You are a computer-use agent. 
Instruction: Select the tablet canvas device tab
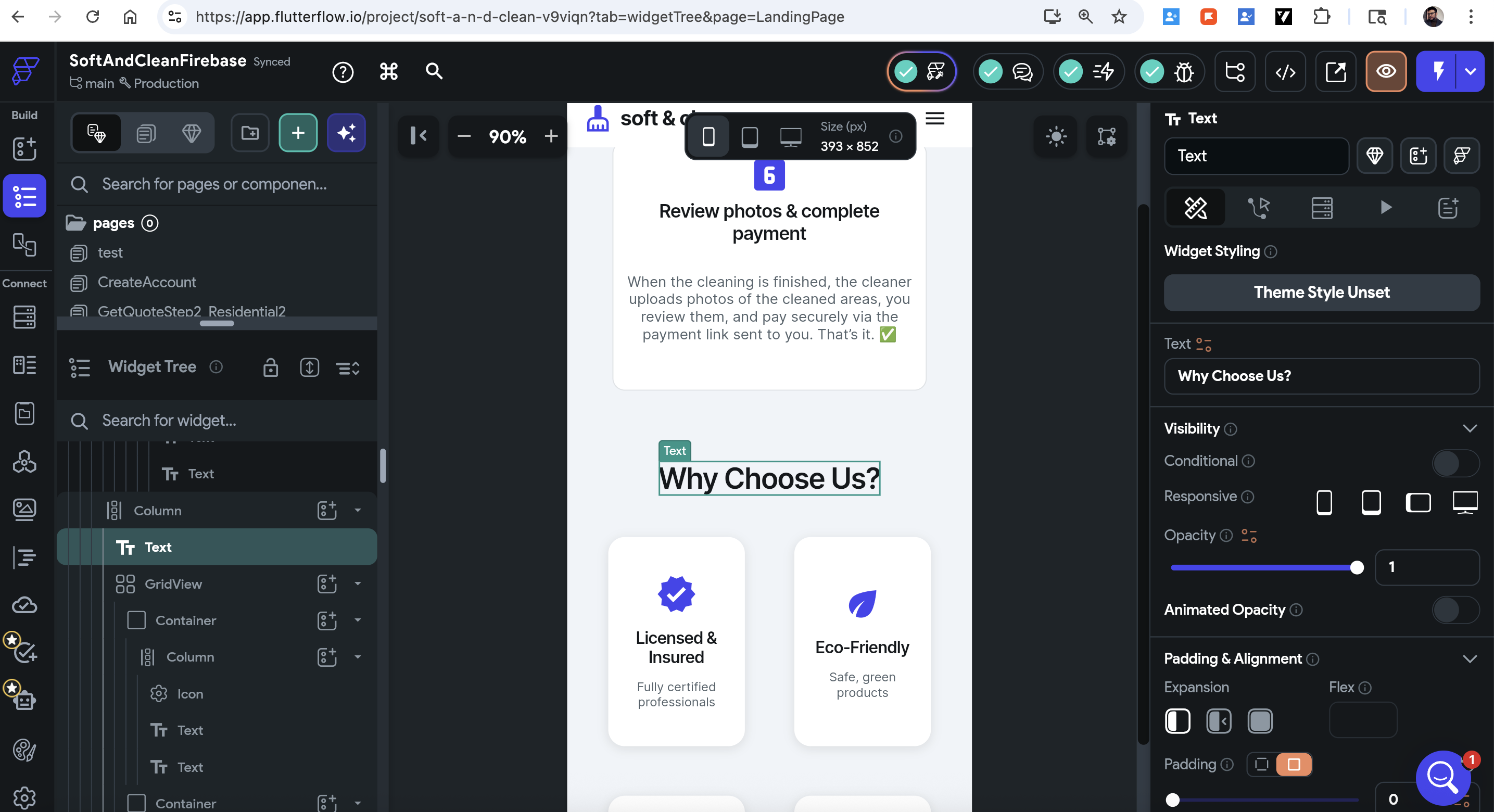click(749, 136)
